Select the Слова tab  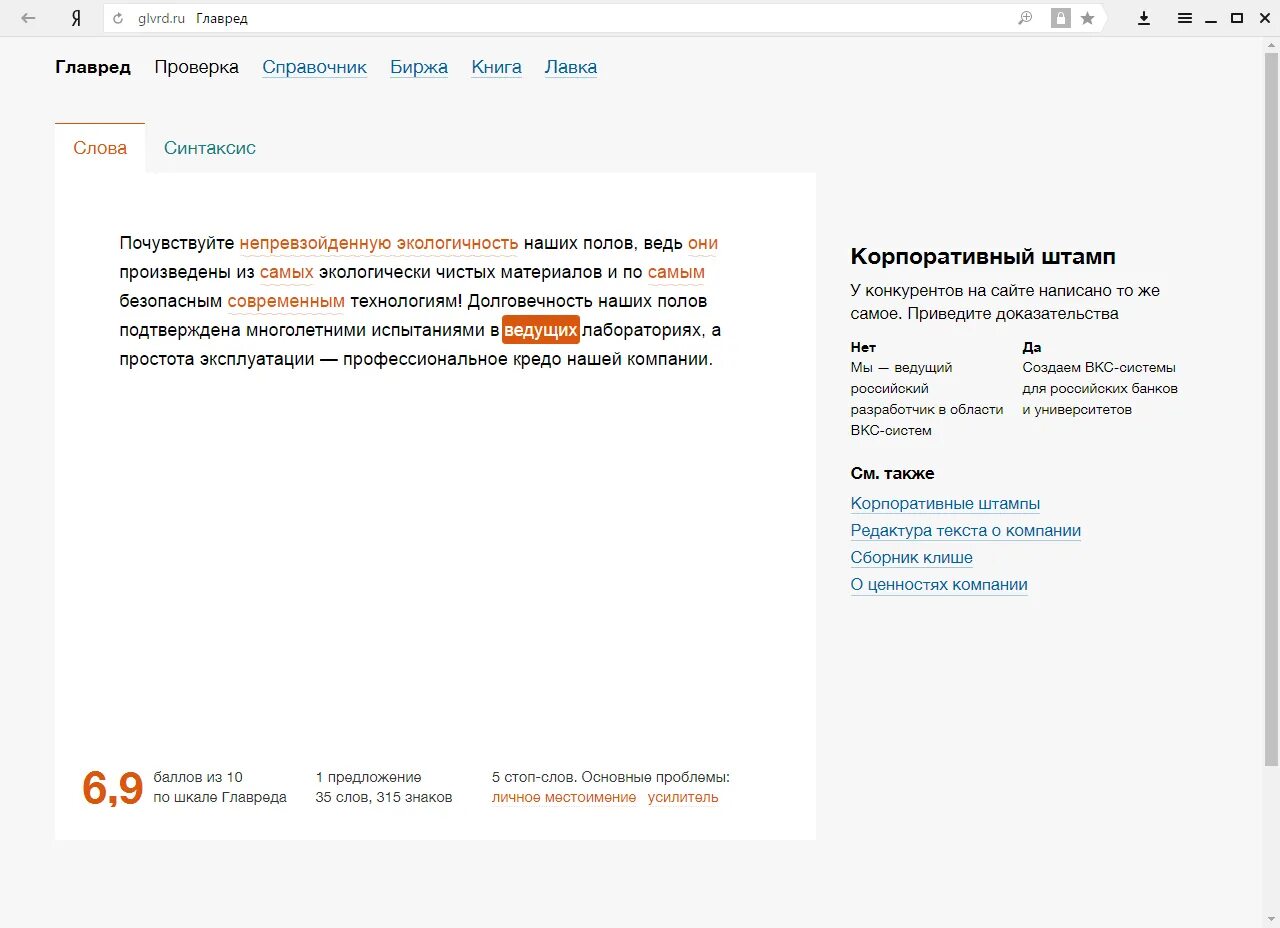point(100,148)
